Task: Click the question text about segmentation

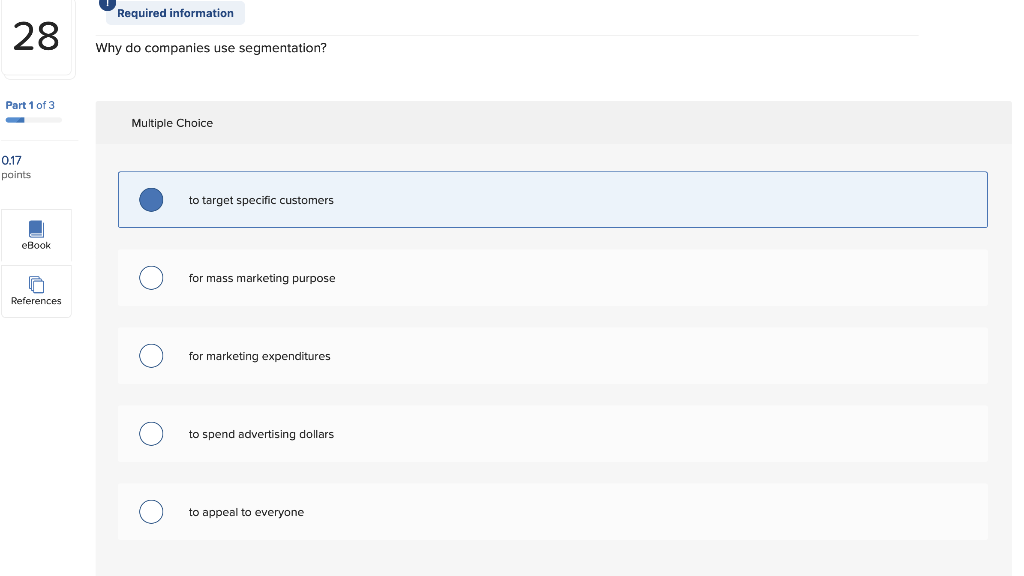Action: [x=211, y=47]
